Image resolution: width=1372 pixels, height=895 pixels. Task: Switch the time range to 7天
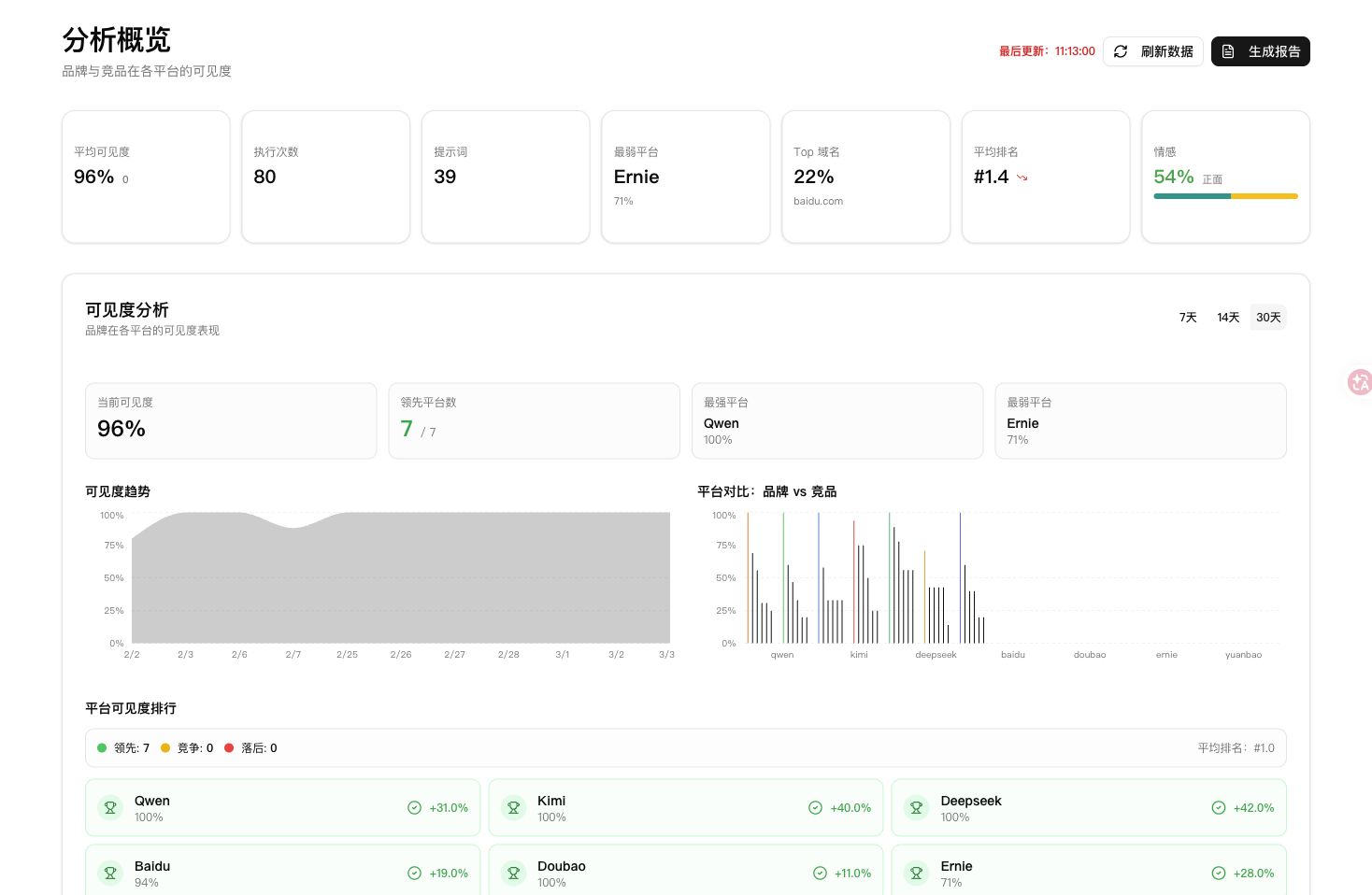(1188, 318)
